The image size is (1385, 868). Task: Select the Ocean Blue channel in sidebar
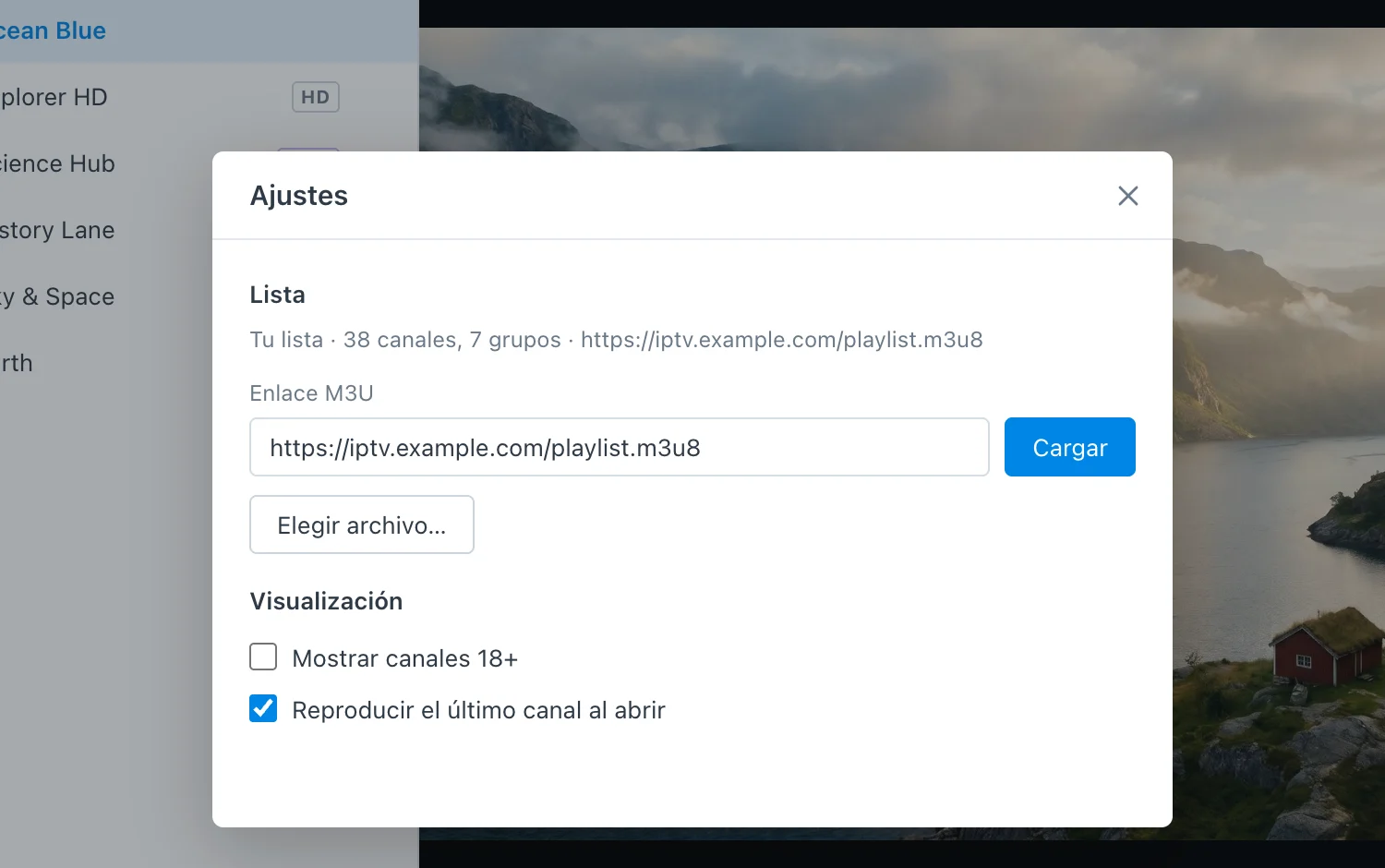(x=210, y=30)
